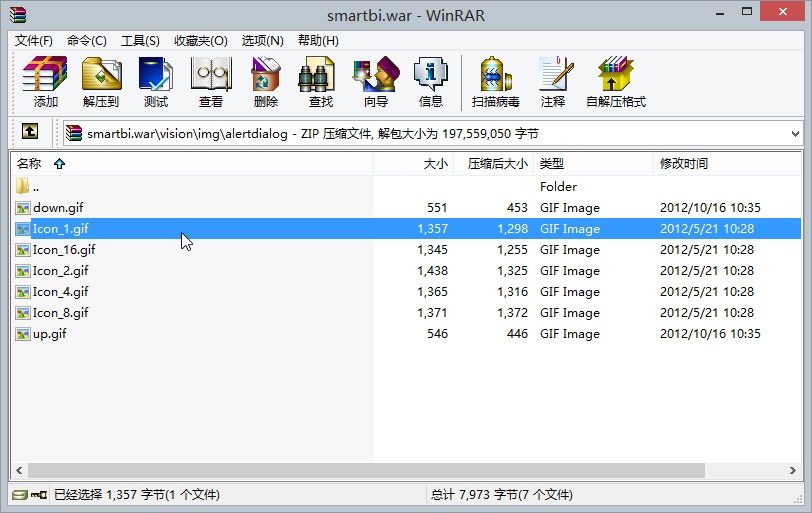Select the Icon_4.gif file name

[x=60, y=292]
